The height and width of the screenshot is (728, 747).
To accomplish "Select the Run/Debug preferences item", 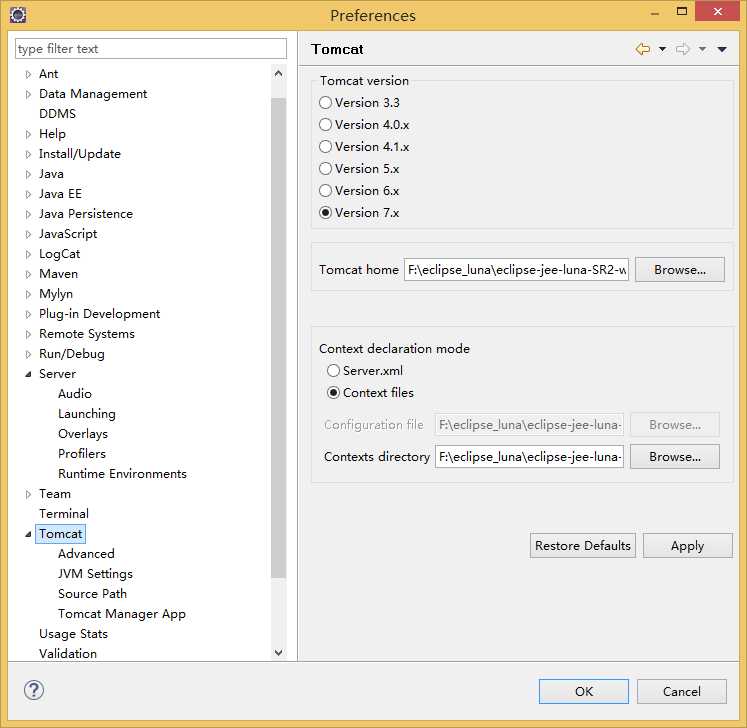I will pos(71,354).
